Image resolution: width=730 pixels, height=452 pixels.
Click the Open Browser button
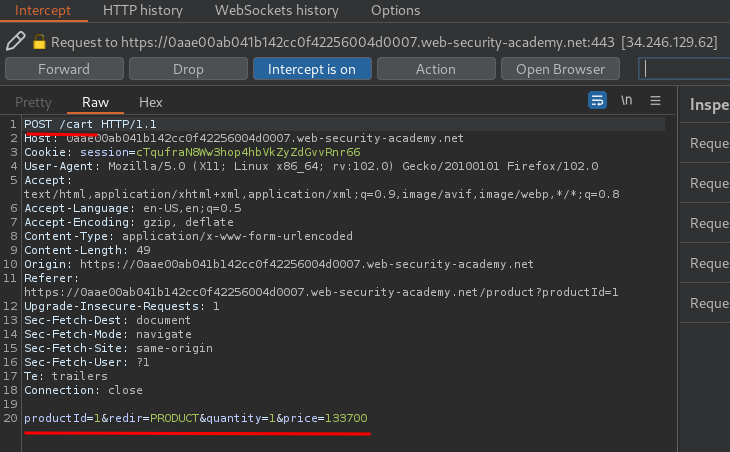pos(560,69)
